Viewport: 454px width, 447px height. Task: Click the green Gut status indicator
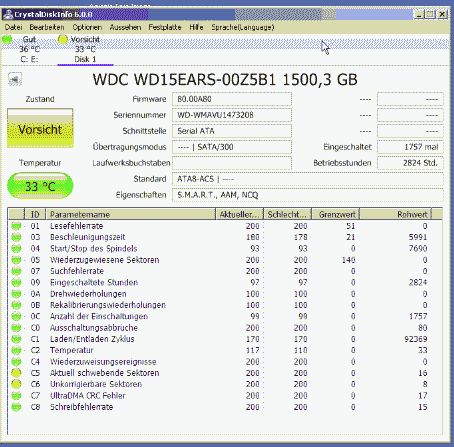click(7, 39)
